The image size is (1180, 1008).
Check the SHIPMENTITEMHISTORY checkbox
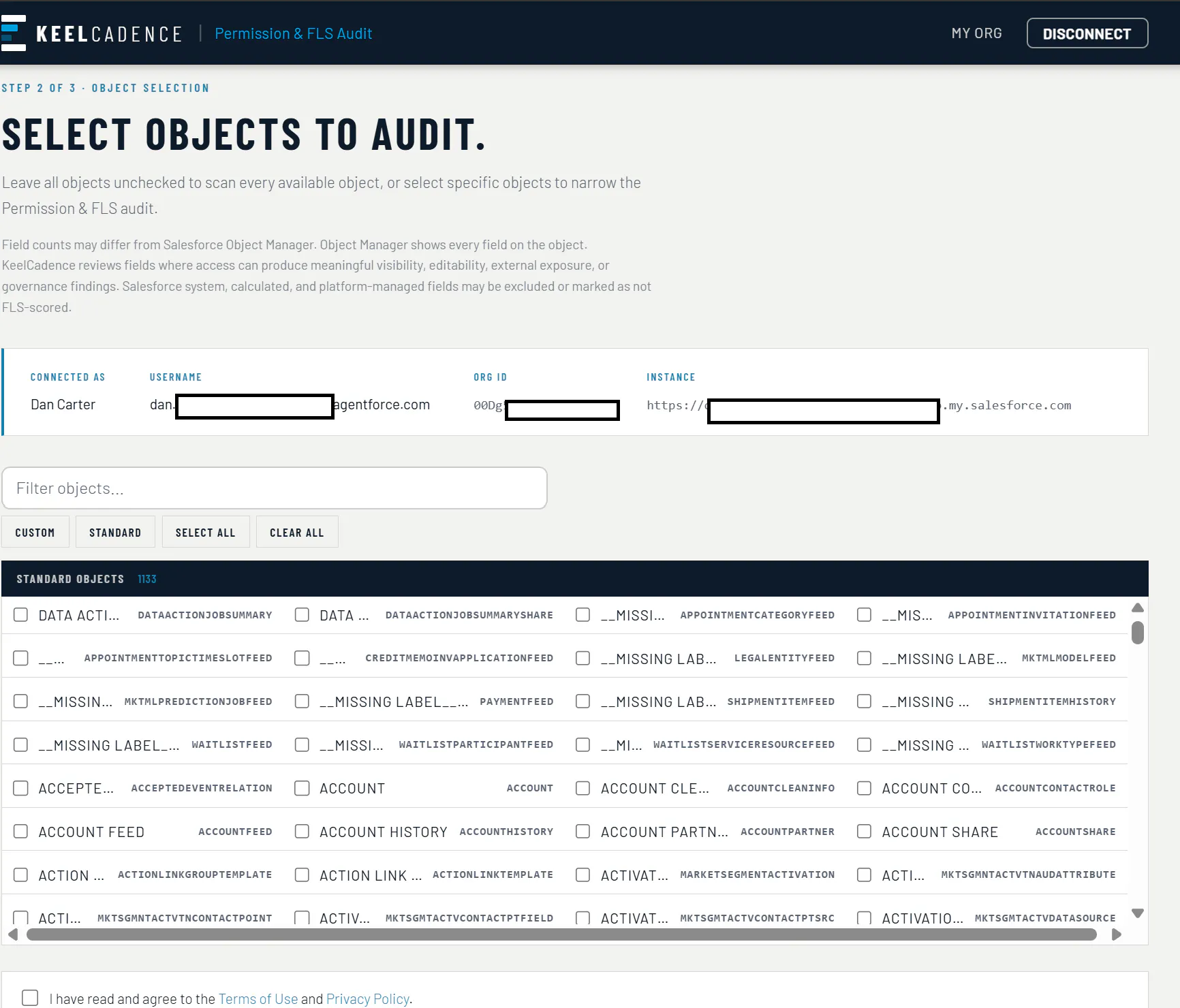[865, 702]
